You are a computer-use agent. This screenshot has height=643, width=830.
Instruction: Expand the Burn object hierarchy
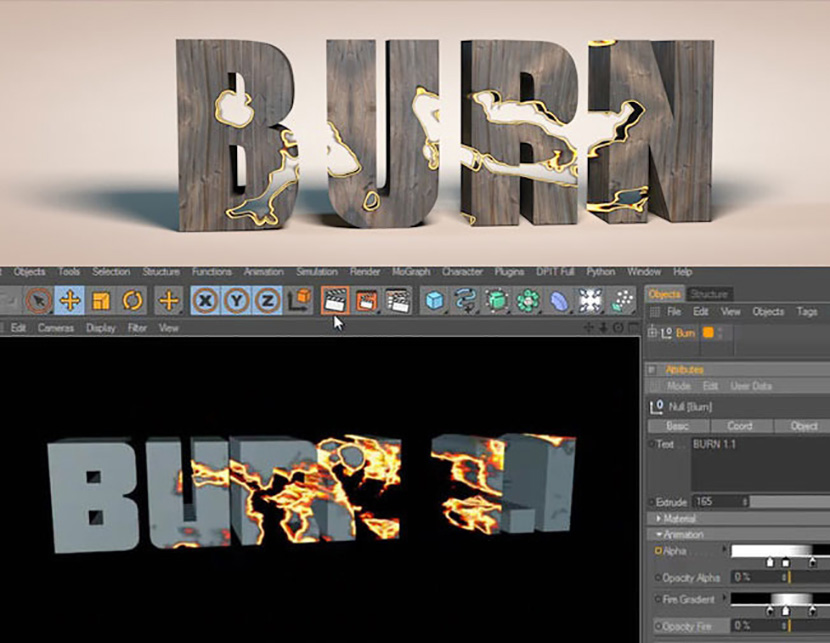point(652,333)
